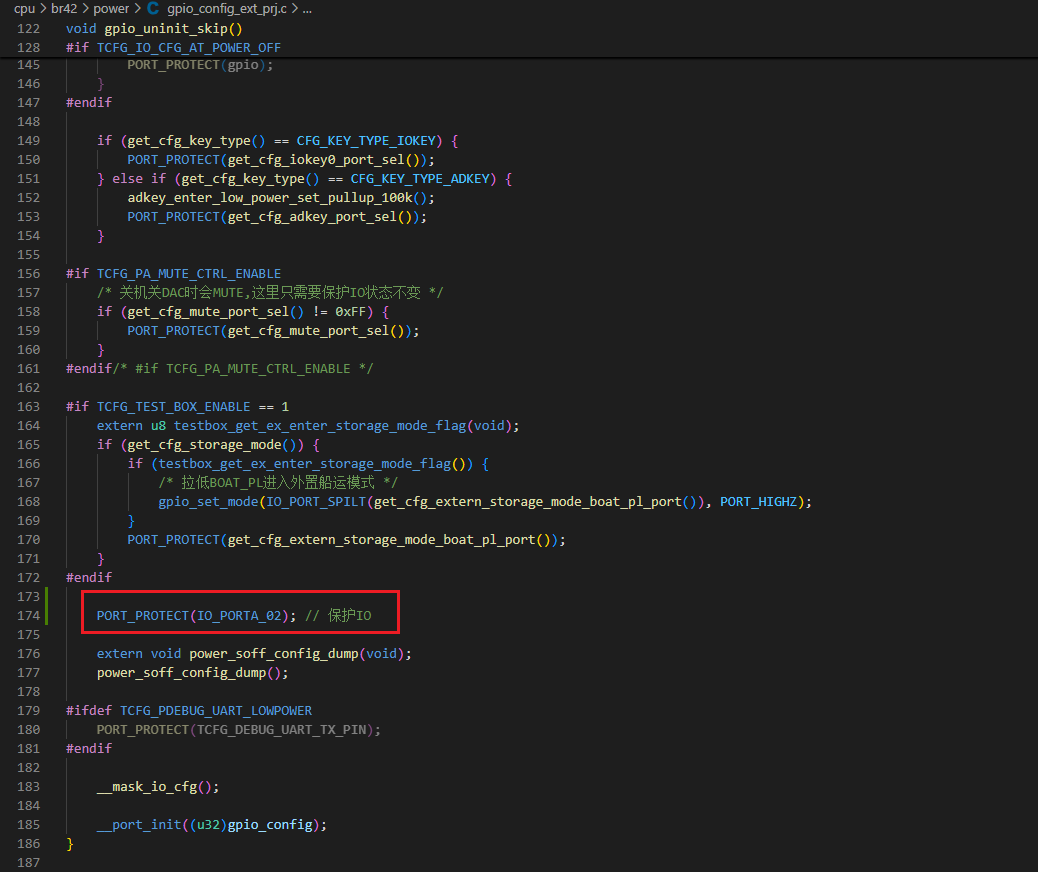Jump to sticky header void gpio_uninit_skip()
The height and width of the screenshot is (872, 1038).
click(154, 28)
